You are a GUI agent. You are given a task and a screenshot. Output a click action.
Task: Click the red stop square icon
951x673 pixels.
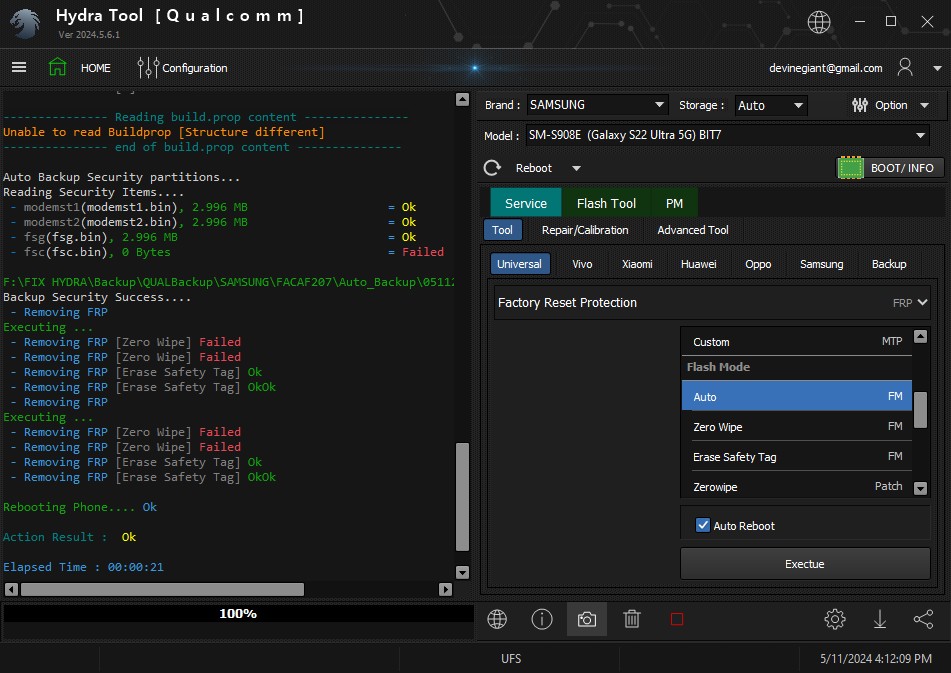click(677, 619)
